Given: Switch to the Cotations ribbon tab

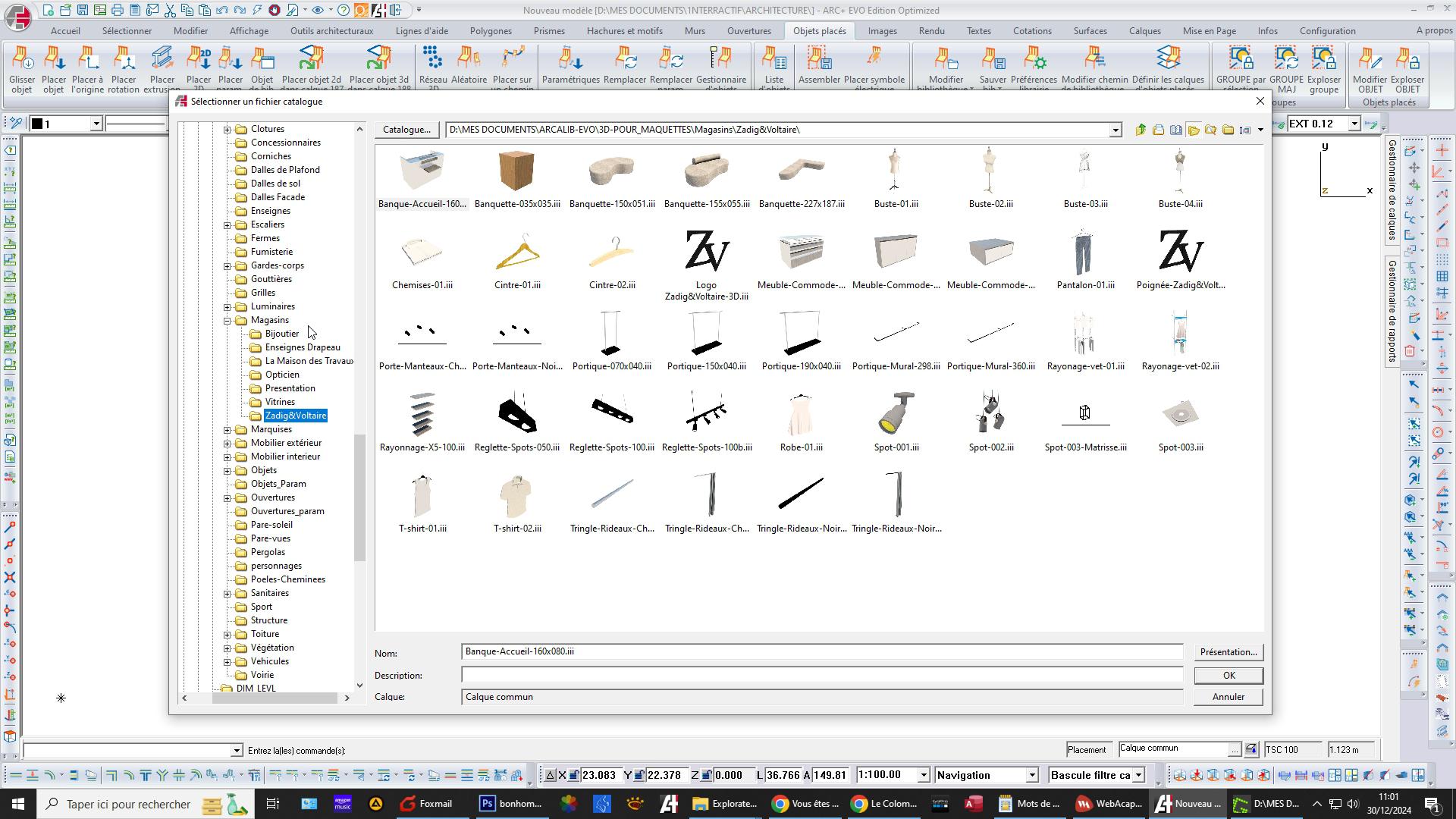Looking at the screenshot, I should [x=1031, y=31].
